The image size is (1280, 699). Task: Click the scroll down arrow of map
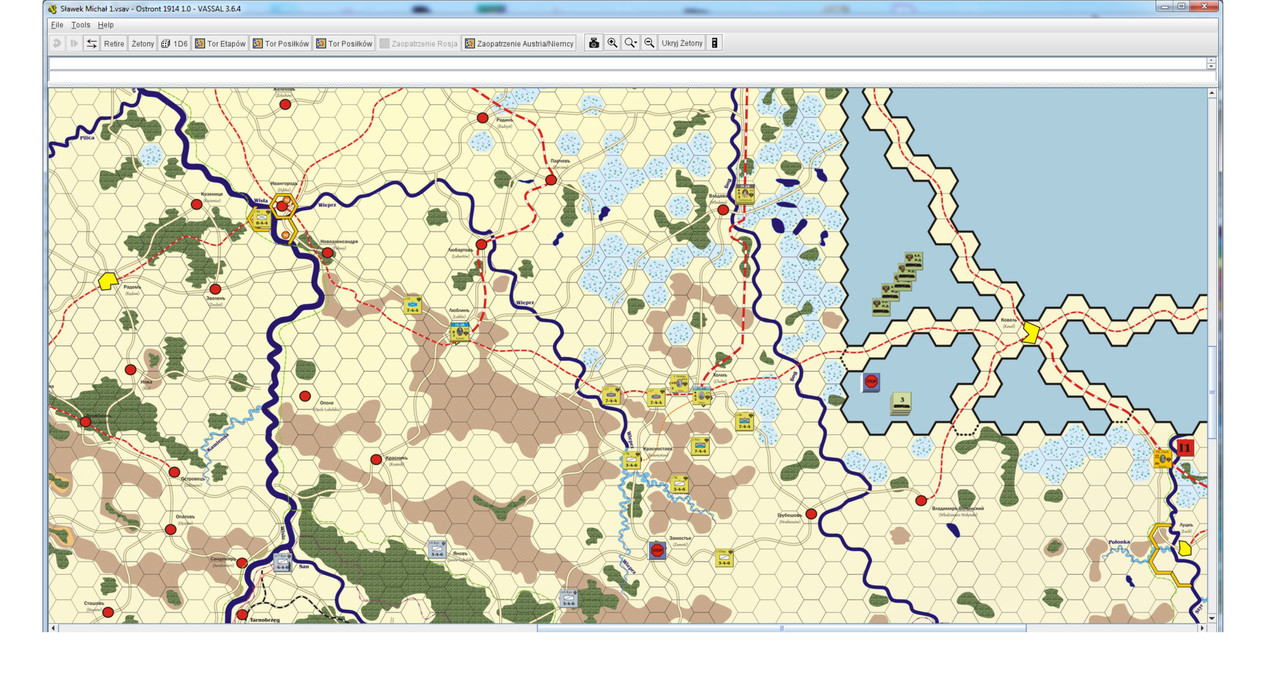(x=1213, y=618)
